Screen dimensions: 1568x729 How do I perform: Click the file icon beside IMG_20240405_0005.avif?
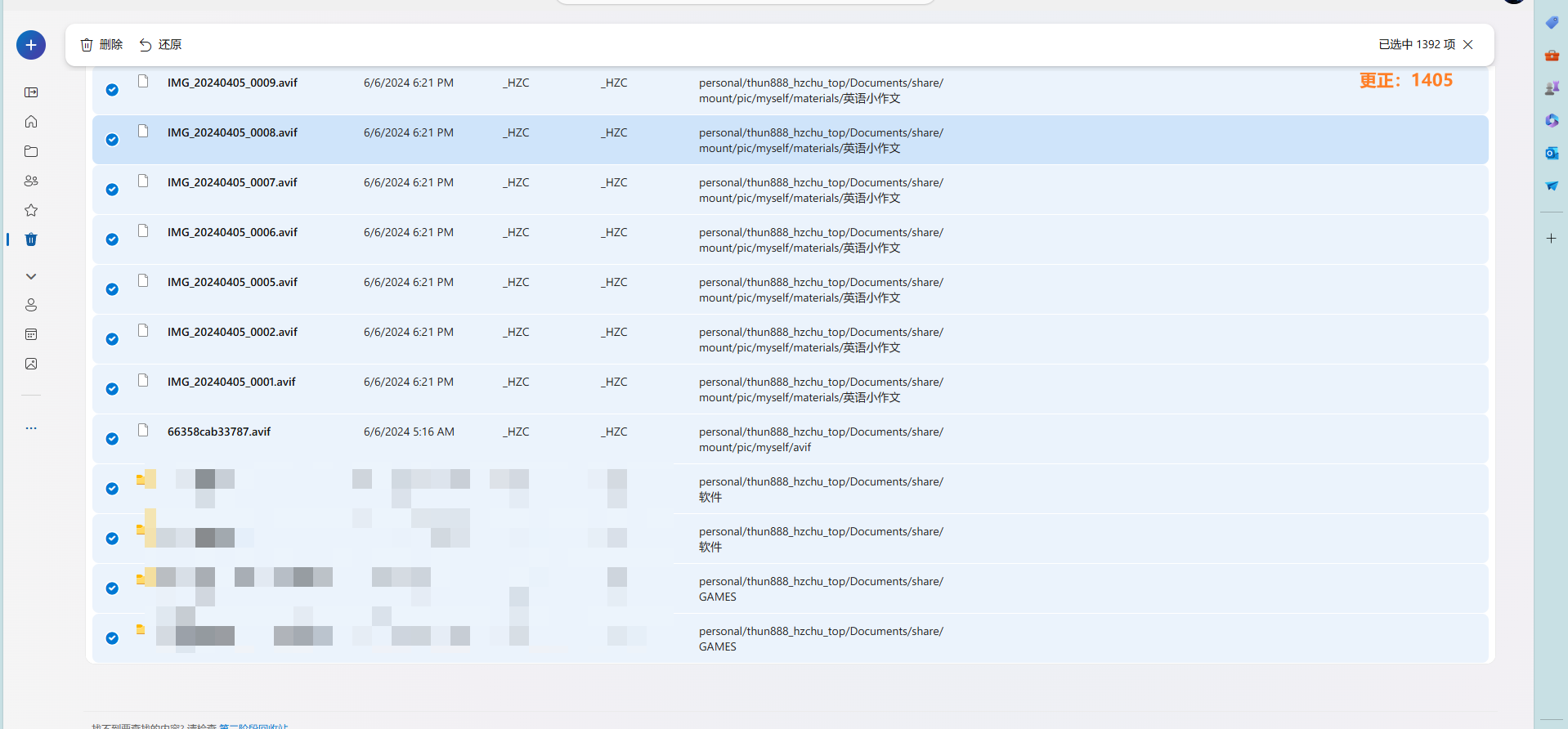[143, 280]
